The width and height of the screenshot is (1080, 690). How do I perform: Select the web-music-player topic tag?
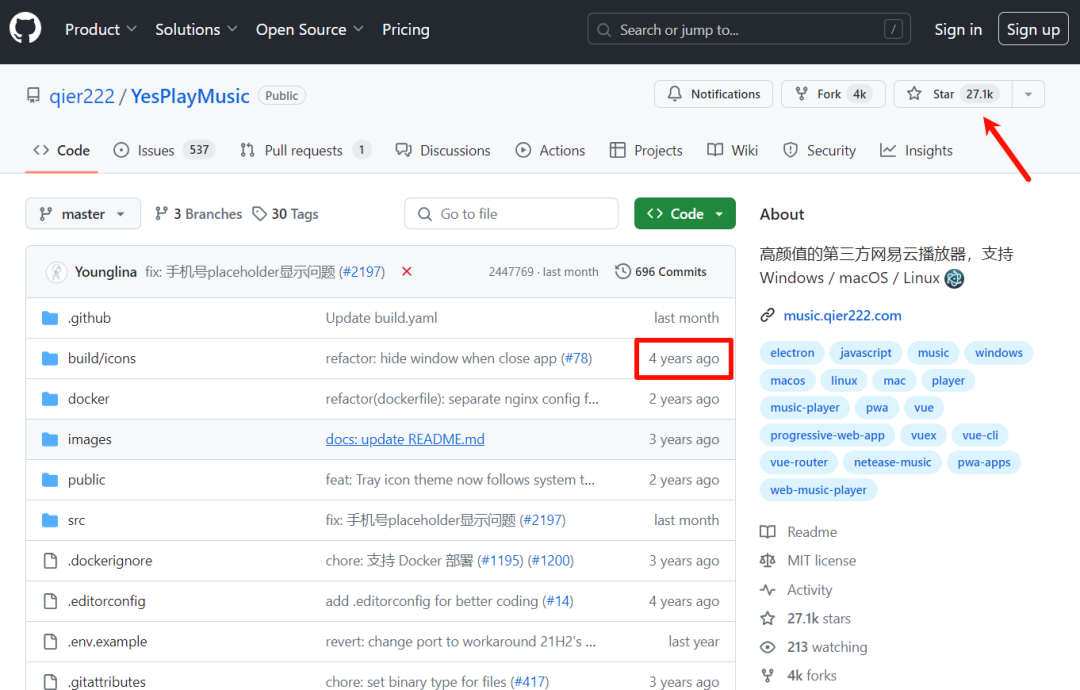[818, 490]
